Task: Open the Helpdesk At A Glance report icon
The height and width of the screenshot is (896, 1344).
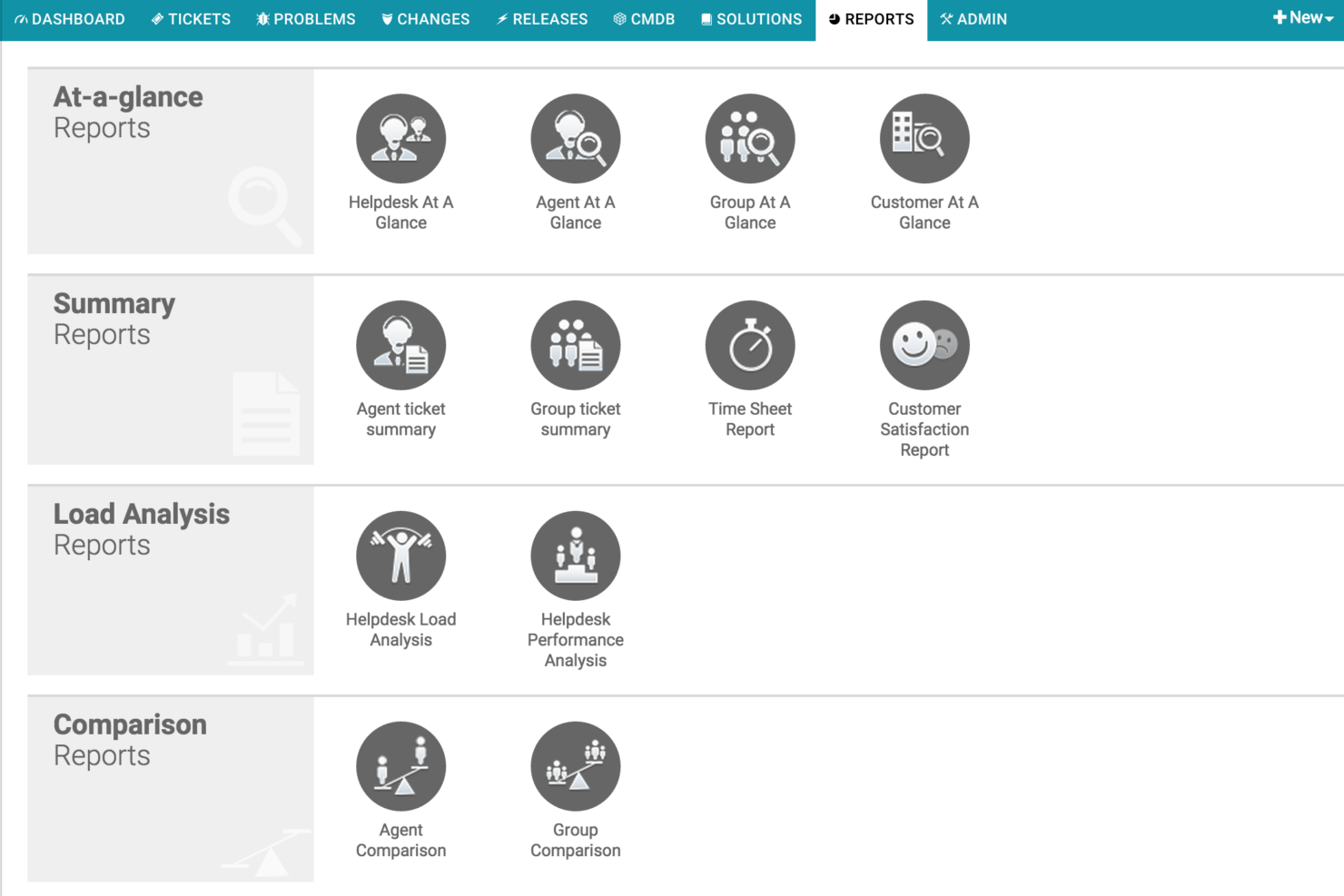Action: coord(400,139)
